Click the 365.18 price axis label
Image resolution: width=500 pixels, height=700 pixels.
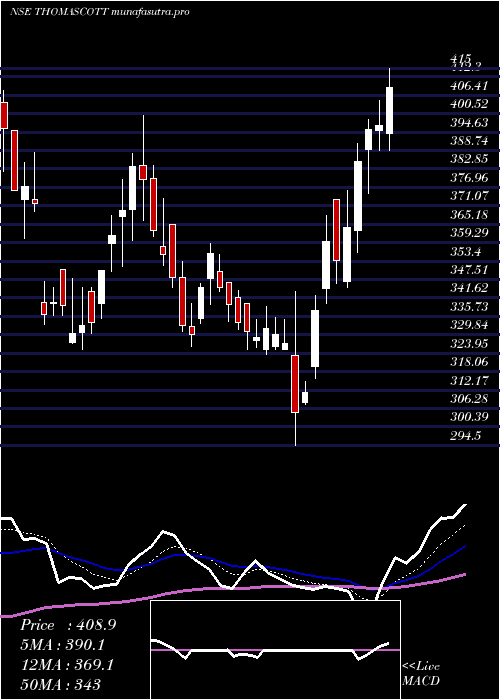point(468,215)
